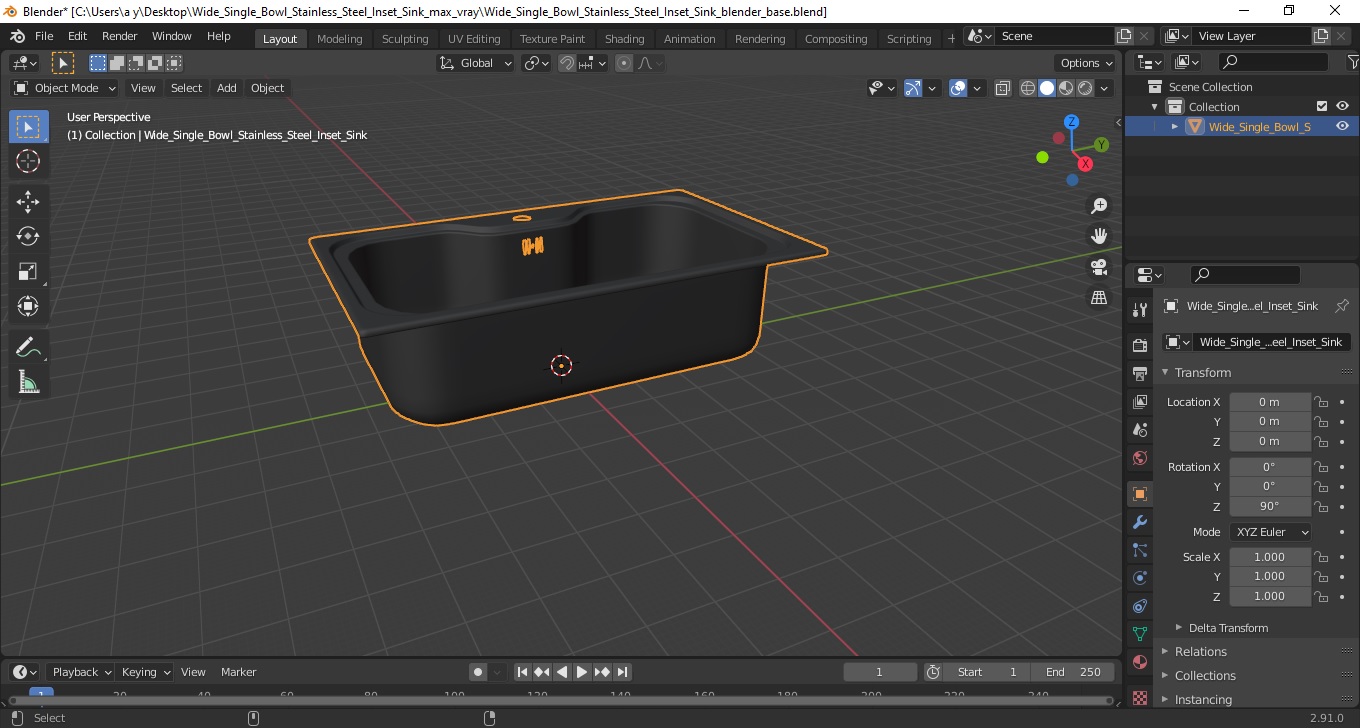Open the Output properties tab
Image resolution: width=1360 pixels, height=728 pixels.
coord(1139,374)
